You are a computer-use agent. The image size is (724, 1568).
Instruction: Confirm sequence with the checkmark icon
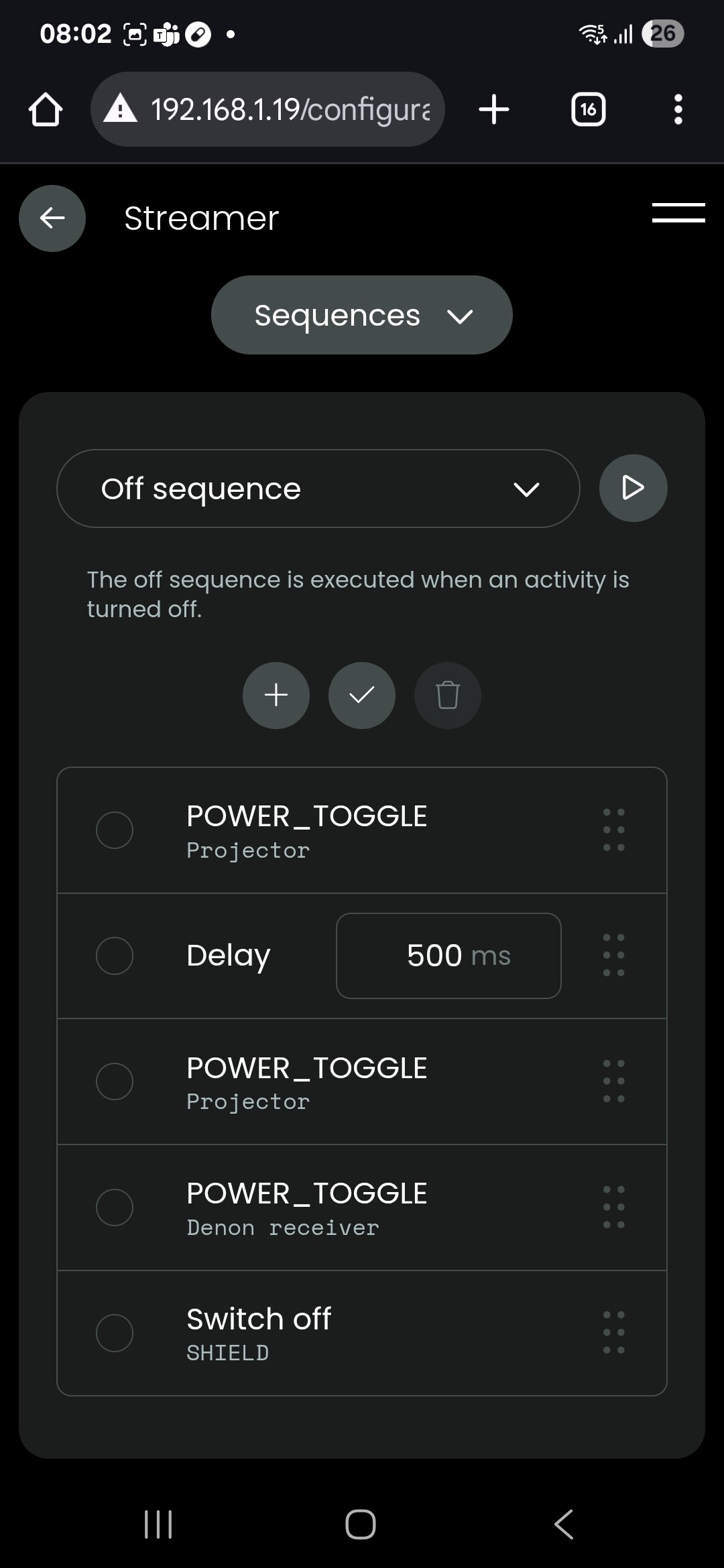(362, 696)
